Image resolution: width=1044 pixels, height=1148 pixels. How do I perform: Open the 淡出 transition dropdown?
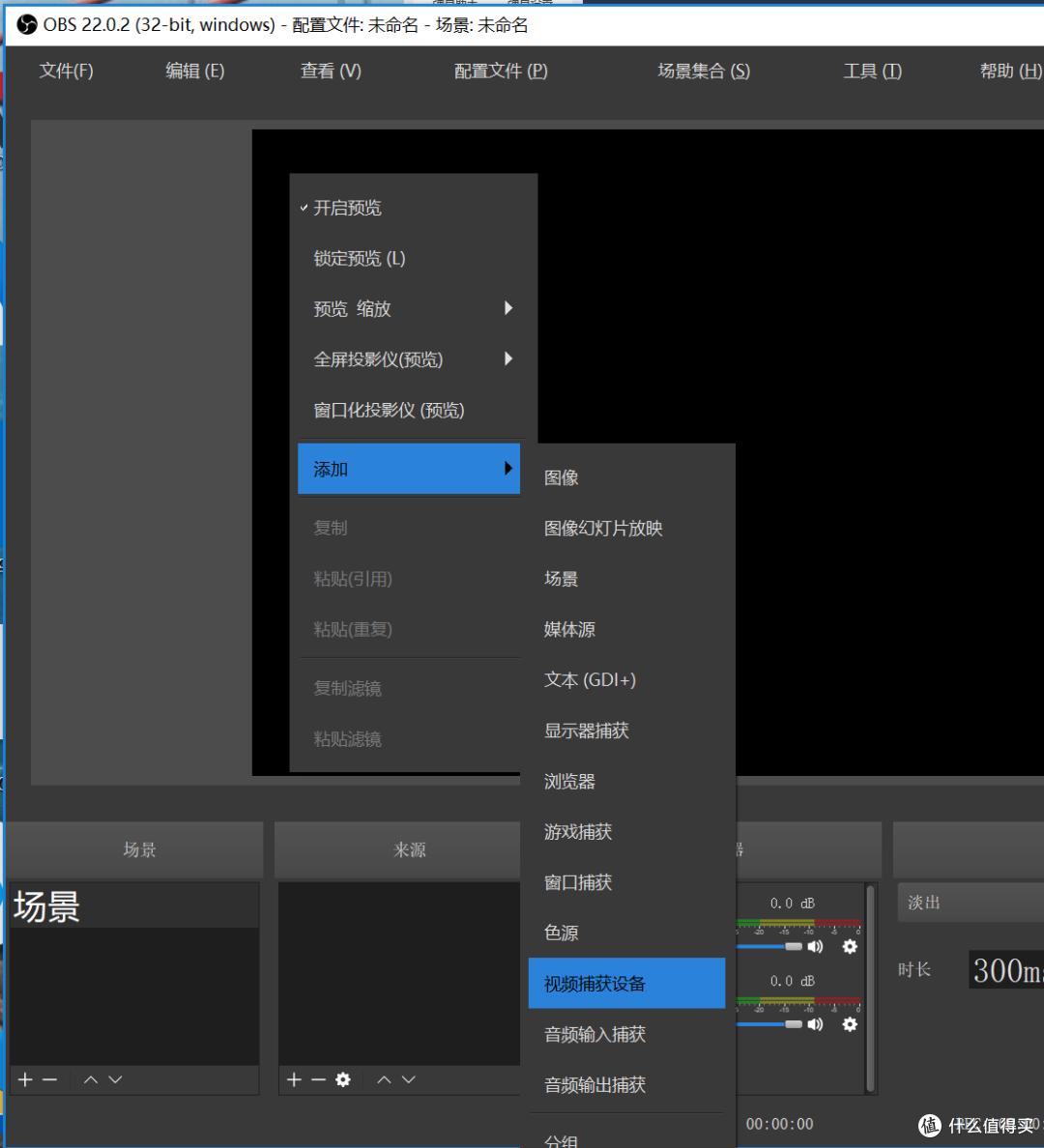[x=971, y=902]
